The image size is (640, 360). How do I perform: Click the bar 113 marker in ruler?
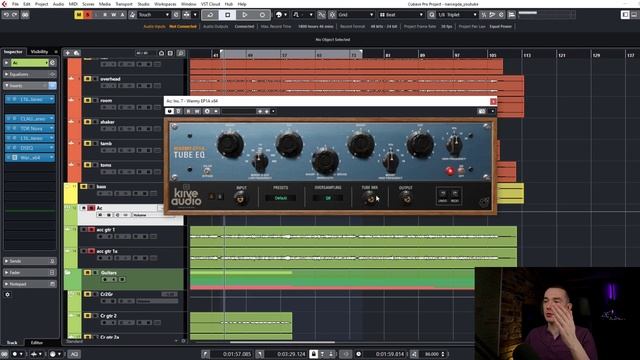point(527,55)
